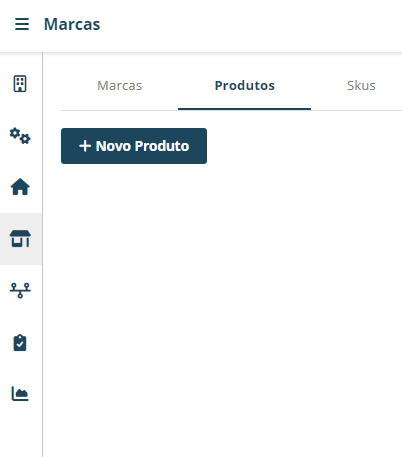Viewport: 402px width, 457px height.
Task: Click the Novo Produto button
Action: point(134,146)
